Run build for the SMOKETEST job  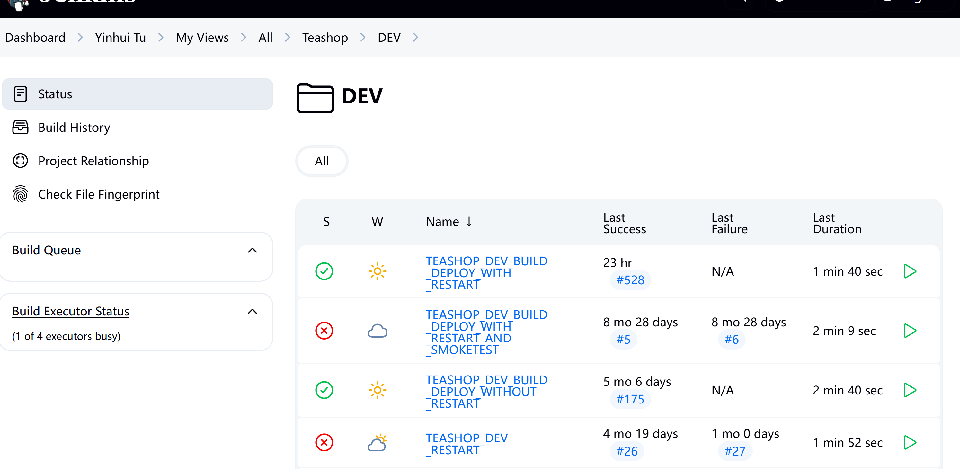910,331
